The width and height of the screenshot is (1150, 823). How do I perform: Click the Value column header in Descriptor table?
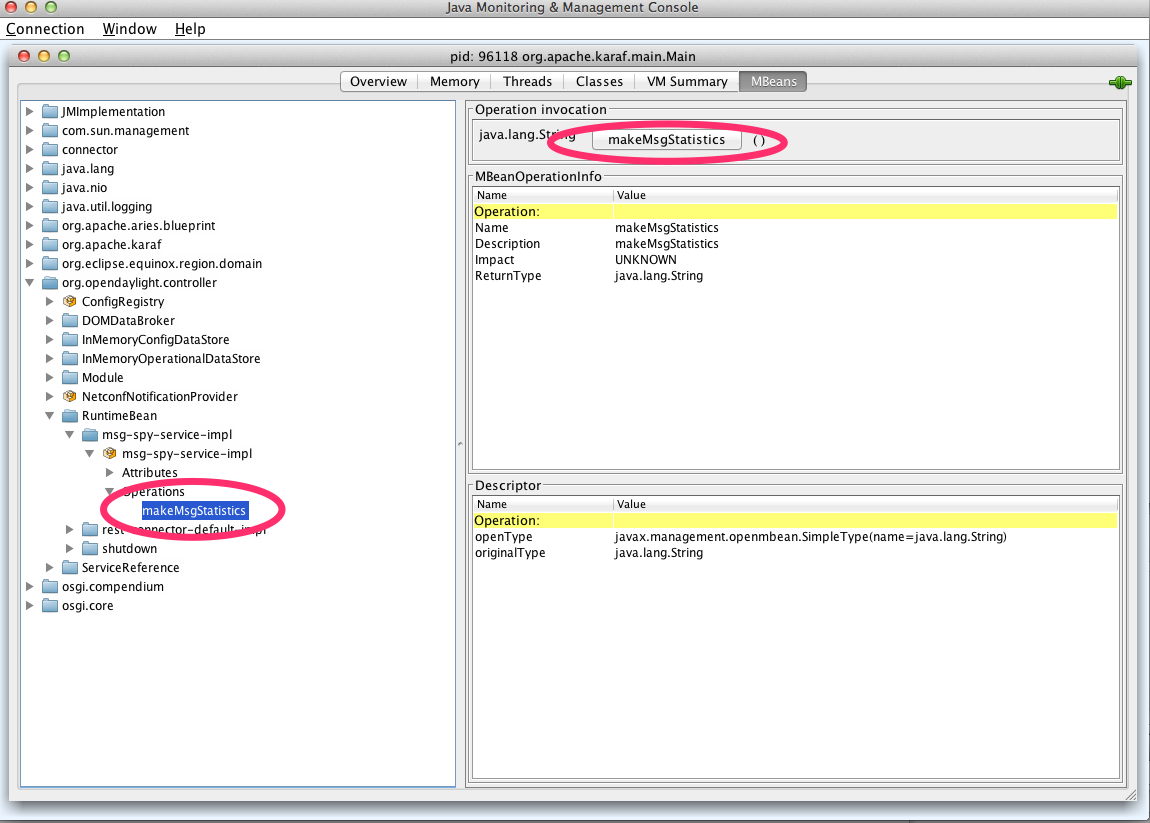click(x=865, y=504)
